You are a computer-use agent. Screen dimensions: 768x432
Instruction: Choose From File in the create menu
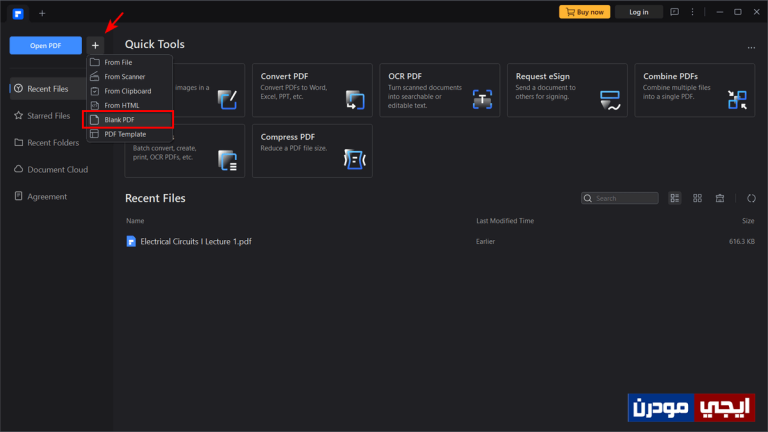129,62
